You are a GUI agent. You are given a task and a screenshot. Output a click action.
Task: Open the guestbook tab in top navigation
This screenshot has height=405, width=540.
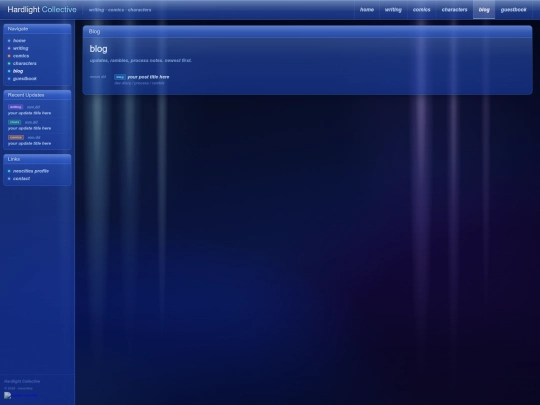513,10
